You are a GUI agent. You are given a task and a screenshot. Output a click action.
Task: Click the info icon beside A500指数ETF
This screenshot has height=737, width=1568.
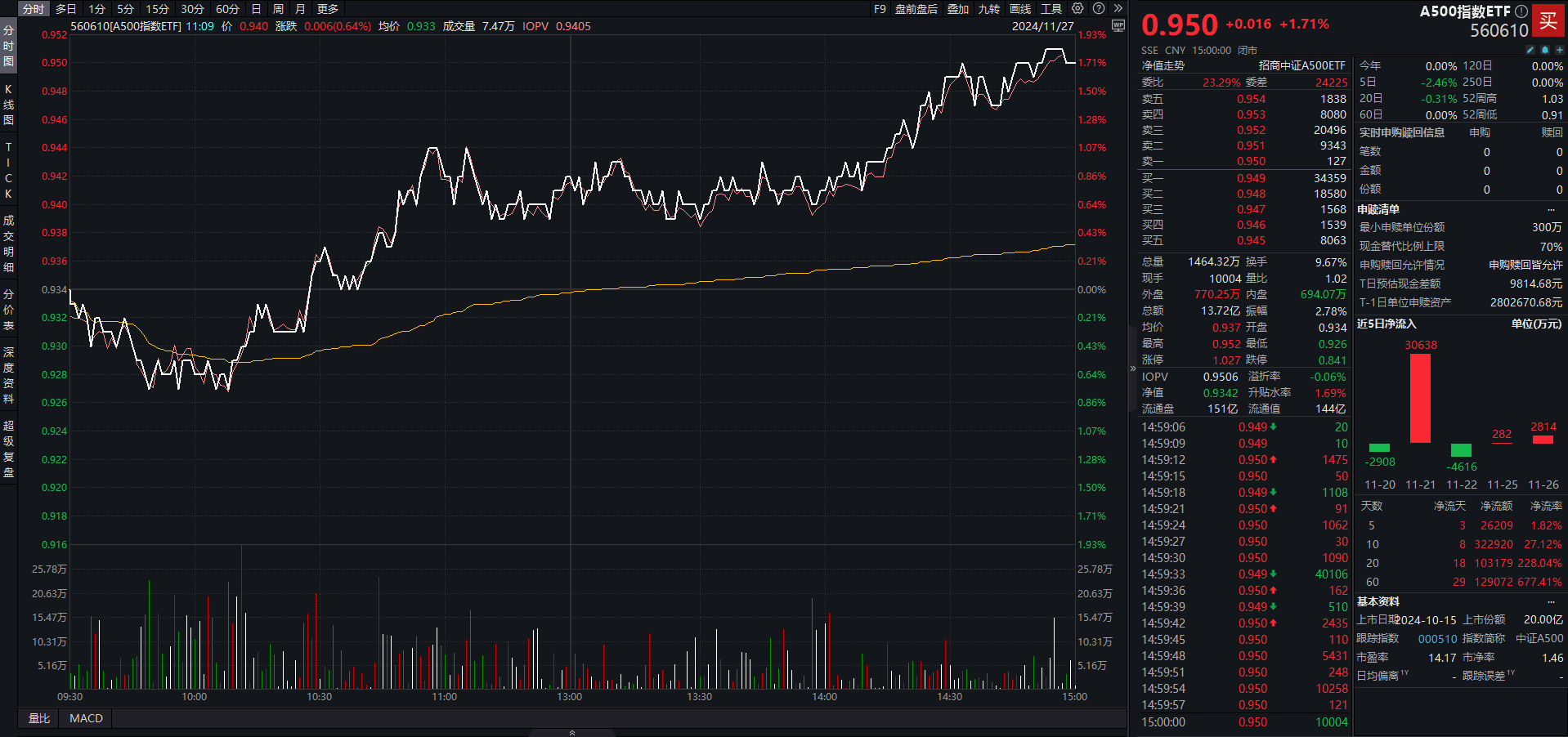[1521, 11]
